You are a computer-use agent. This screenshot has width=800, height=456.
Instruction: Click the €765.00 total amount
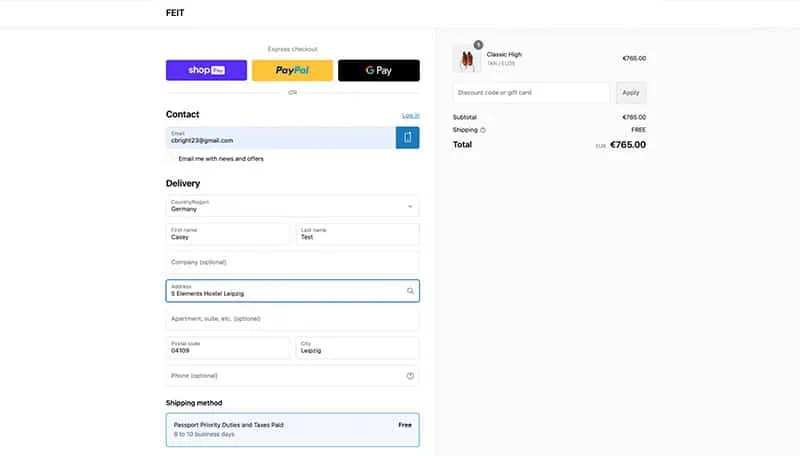628,145
